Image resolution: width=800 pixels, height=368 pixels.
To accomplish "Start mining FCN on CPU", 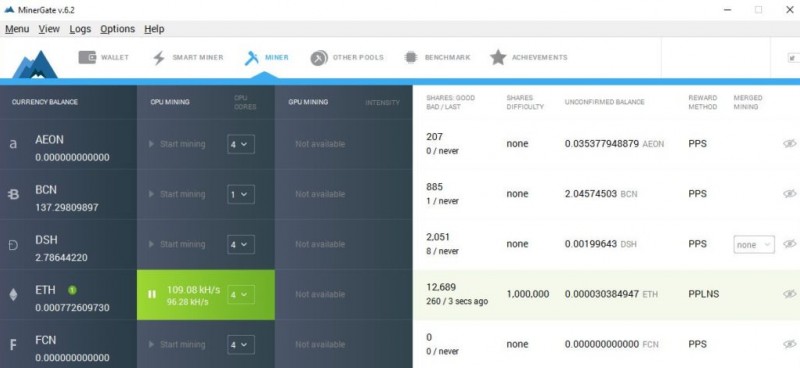I will [177, 345].
